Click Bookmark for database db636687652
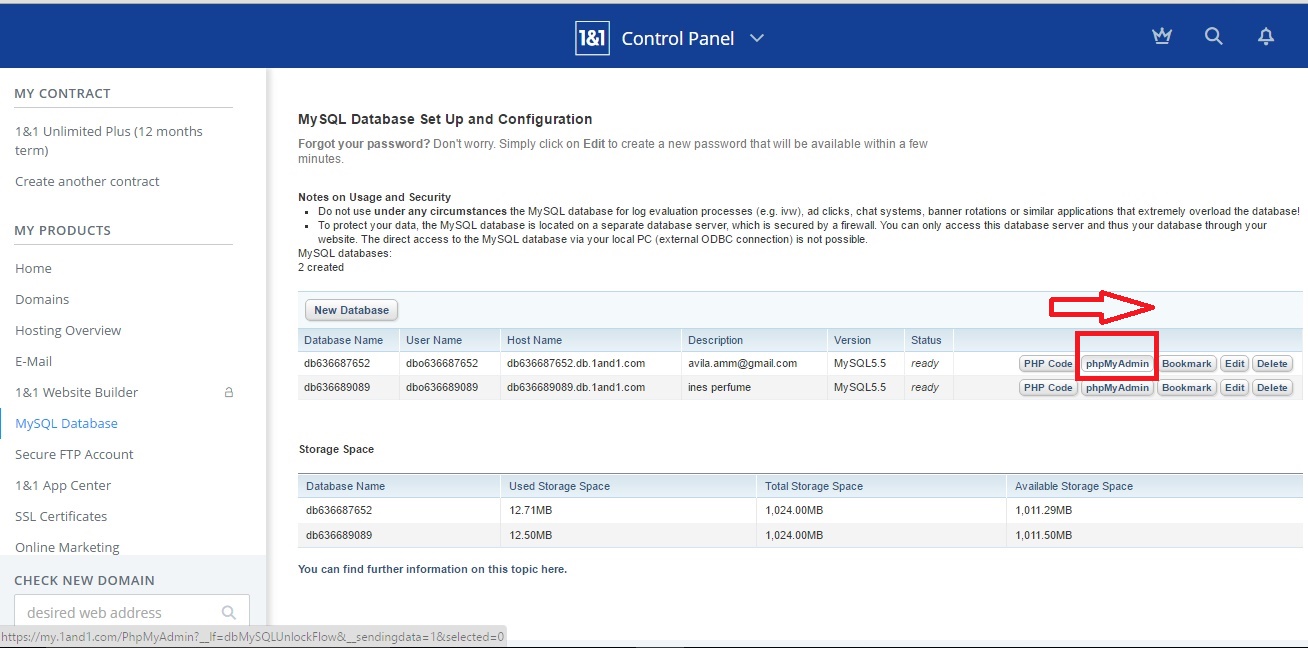The image size is (1308, 648). click(x=1186, y=364)
